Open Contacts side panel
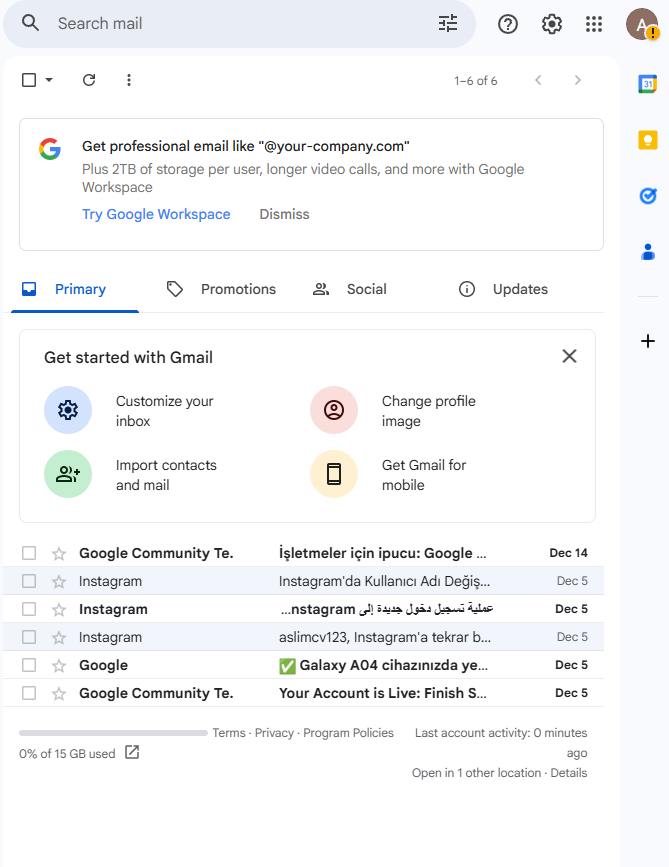 pos(647,252)
